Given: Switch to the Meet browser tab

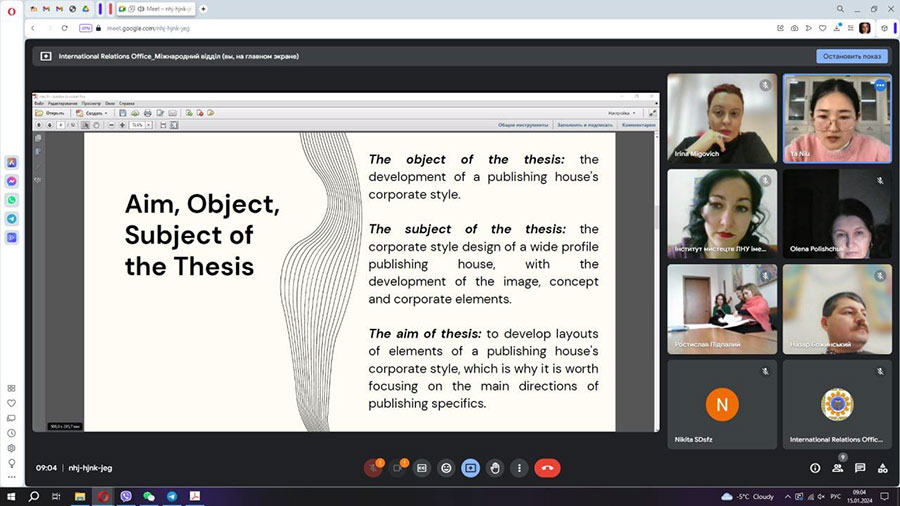Looking at the screenshot, I should [155, 8].
